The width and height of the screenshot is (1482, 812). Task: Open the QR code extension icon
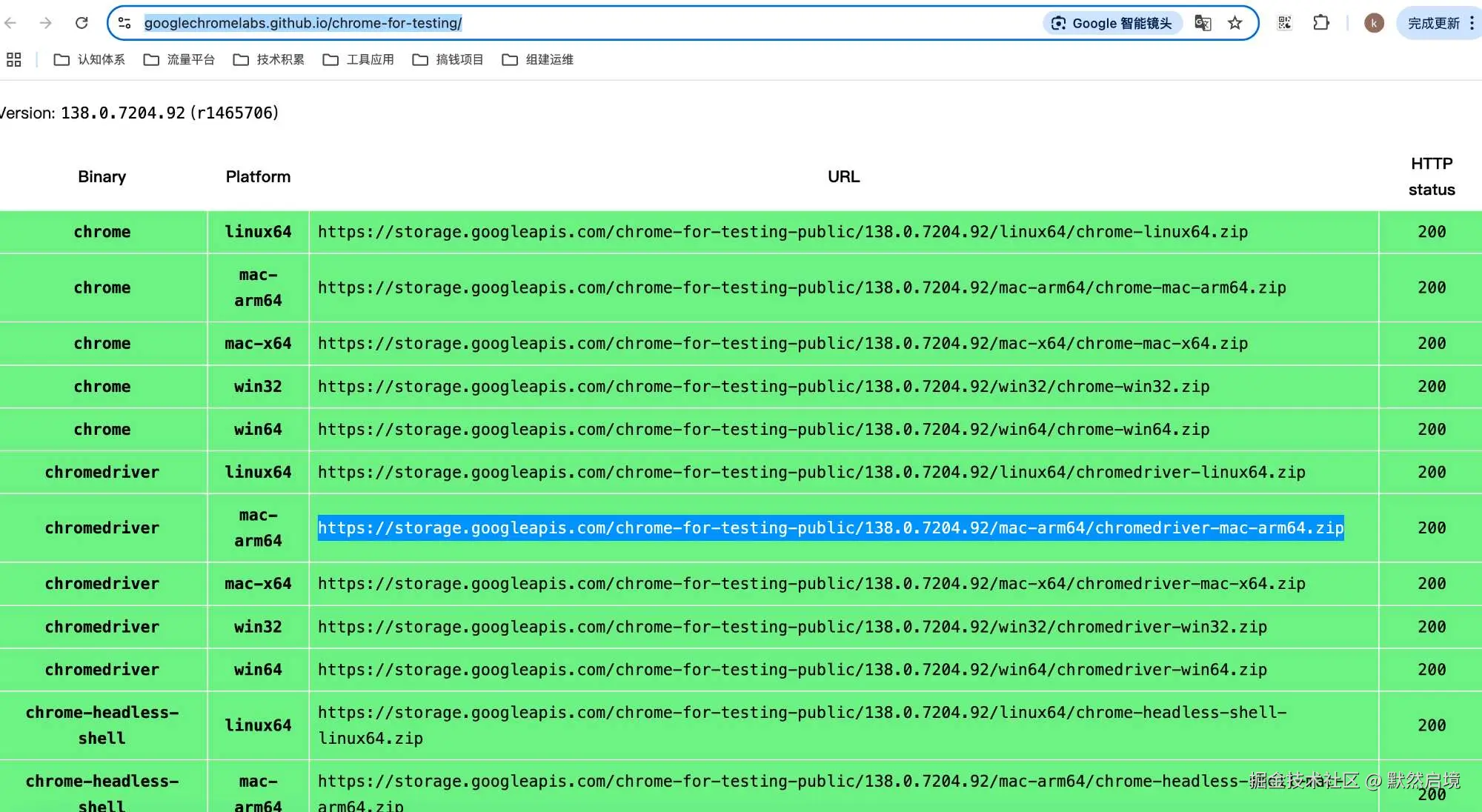point(1284,23)
